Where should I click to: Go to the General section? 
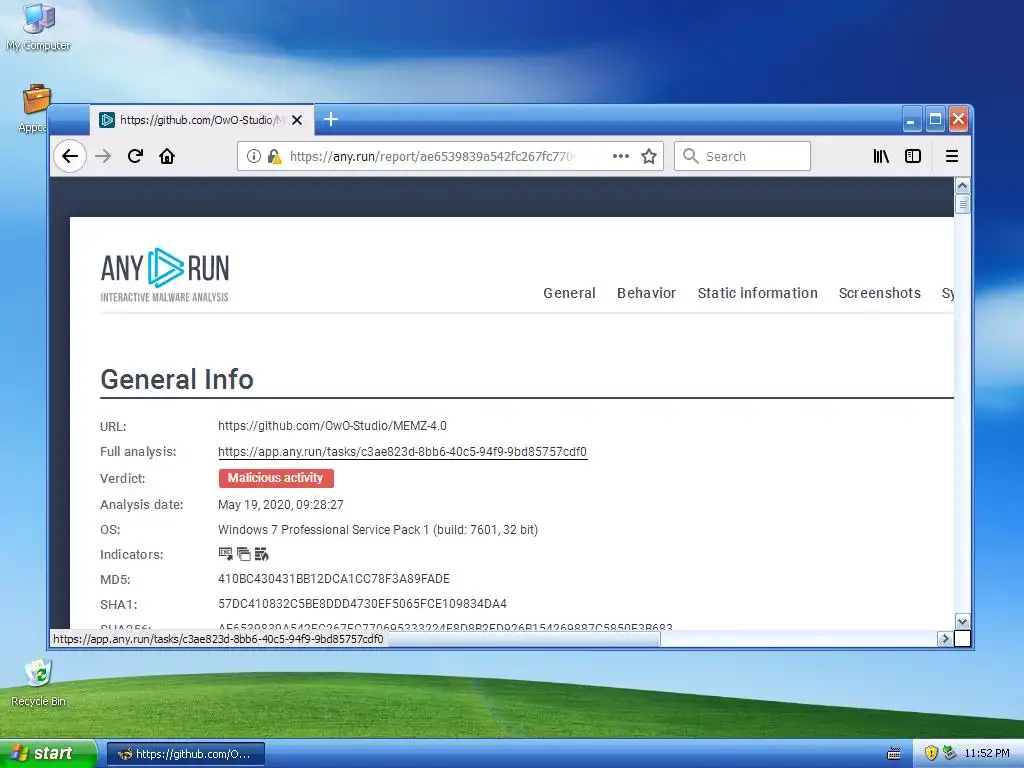569,293
